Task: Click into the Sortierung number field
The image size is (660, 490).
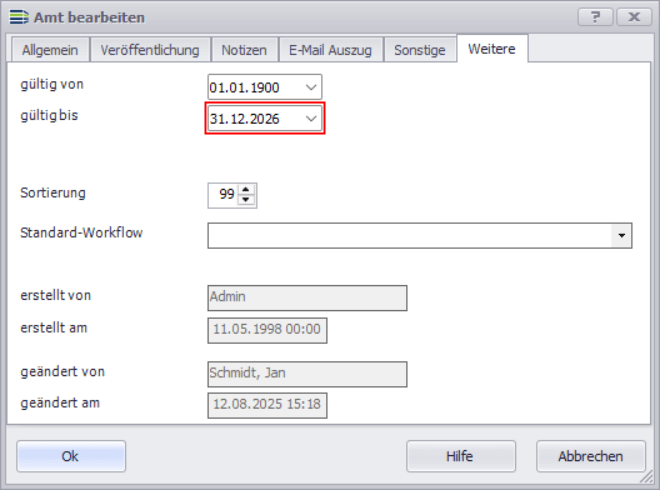Action: 223,195
